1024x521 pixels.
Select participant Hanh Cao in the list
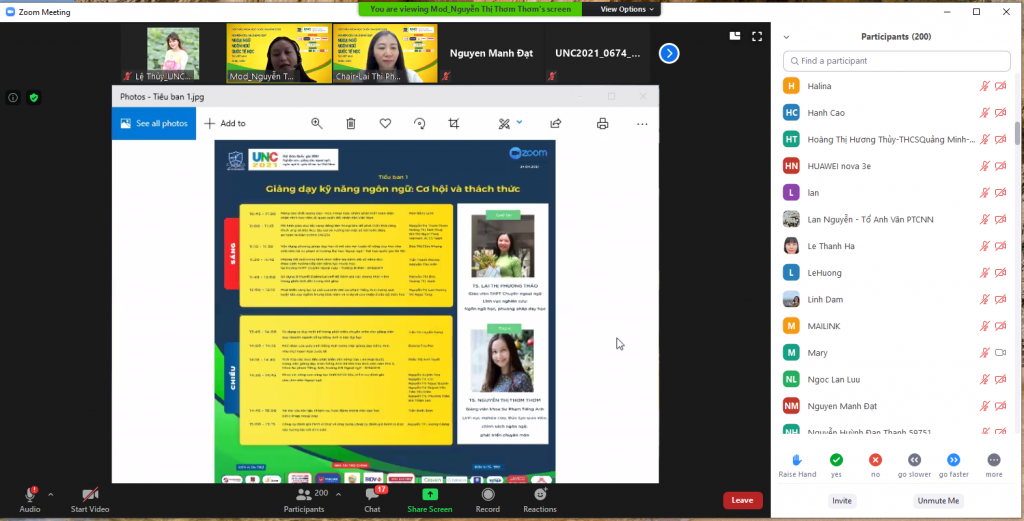tap(897, 113)
